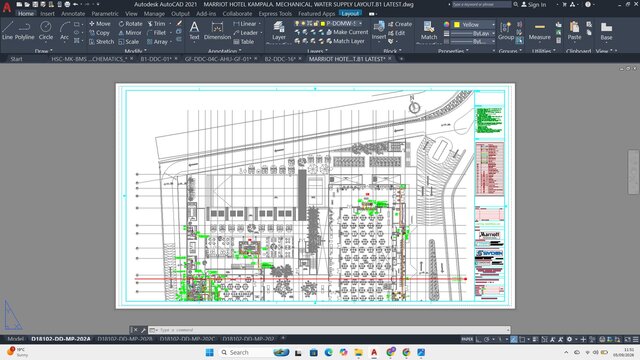Image resolution: width=640 pixels, height=360 pixels.
Task: Open the D18102-DD-MP-202B layout tab
Action: pos(125,339)
